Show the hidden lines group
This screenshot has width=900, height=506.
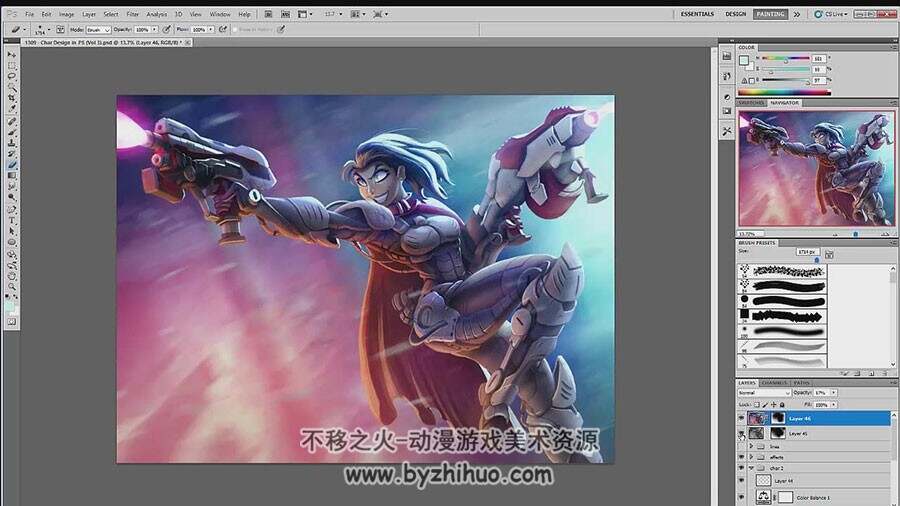tap(741, 446)
